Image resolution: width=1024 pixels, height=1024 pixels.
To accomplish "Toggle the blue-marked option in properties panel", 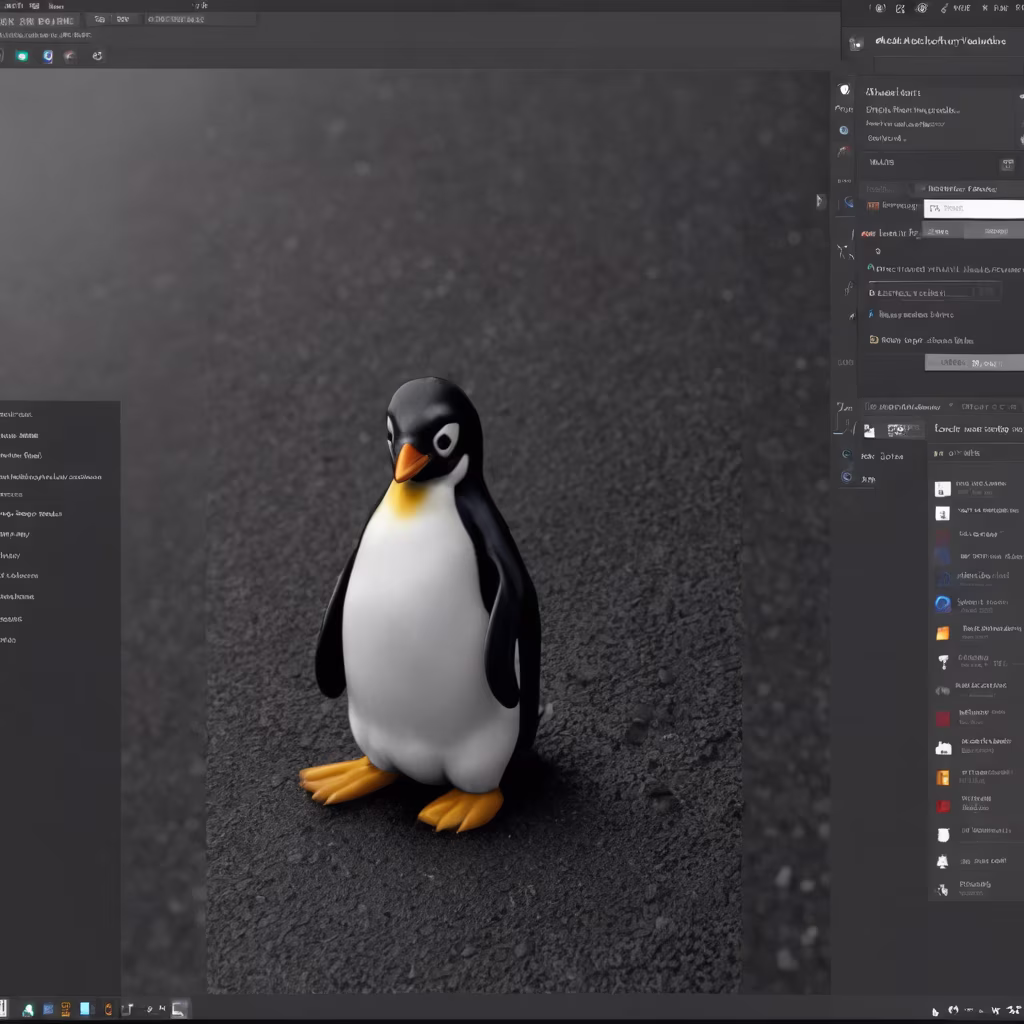I will (x=872, y=314).
